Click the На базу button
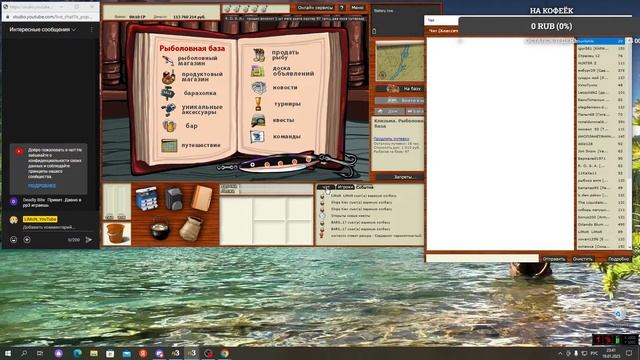 (x=400, y=89)
